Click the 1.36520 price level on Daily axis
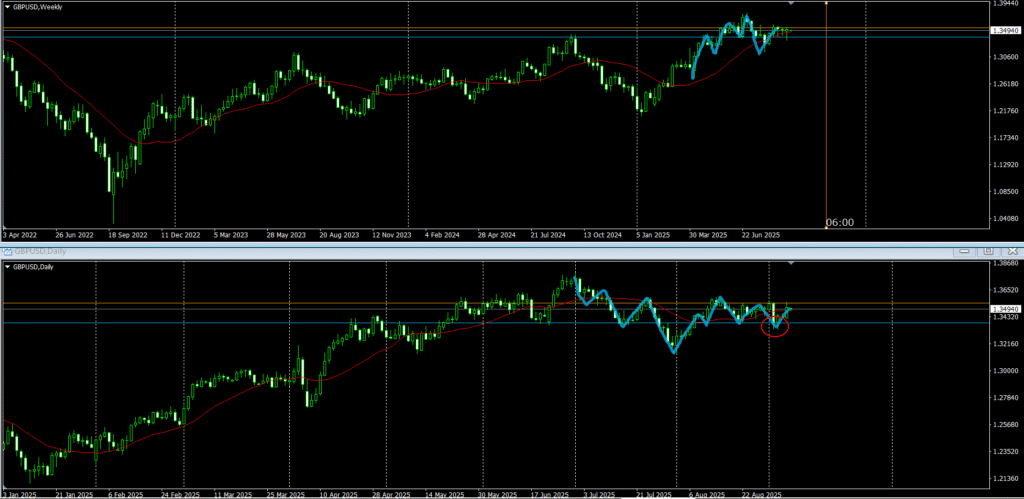The image size is (1024, 499). (x=1006, y=289)
